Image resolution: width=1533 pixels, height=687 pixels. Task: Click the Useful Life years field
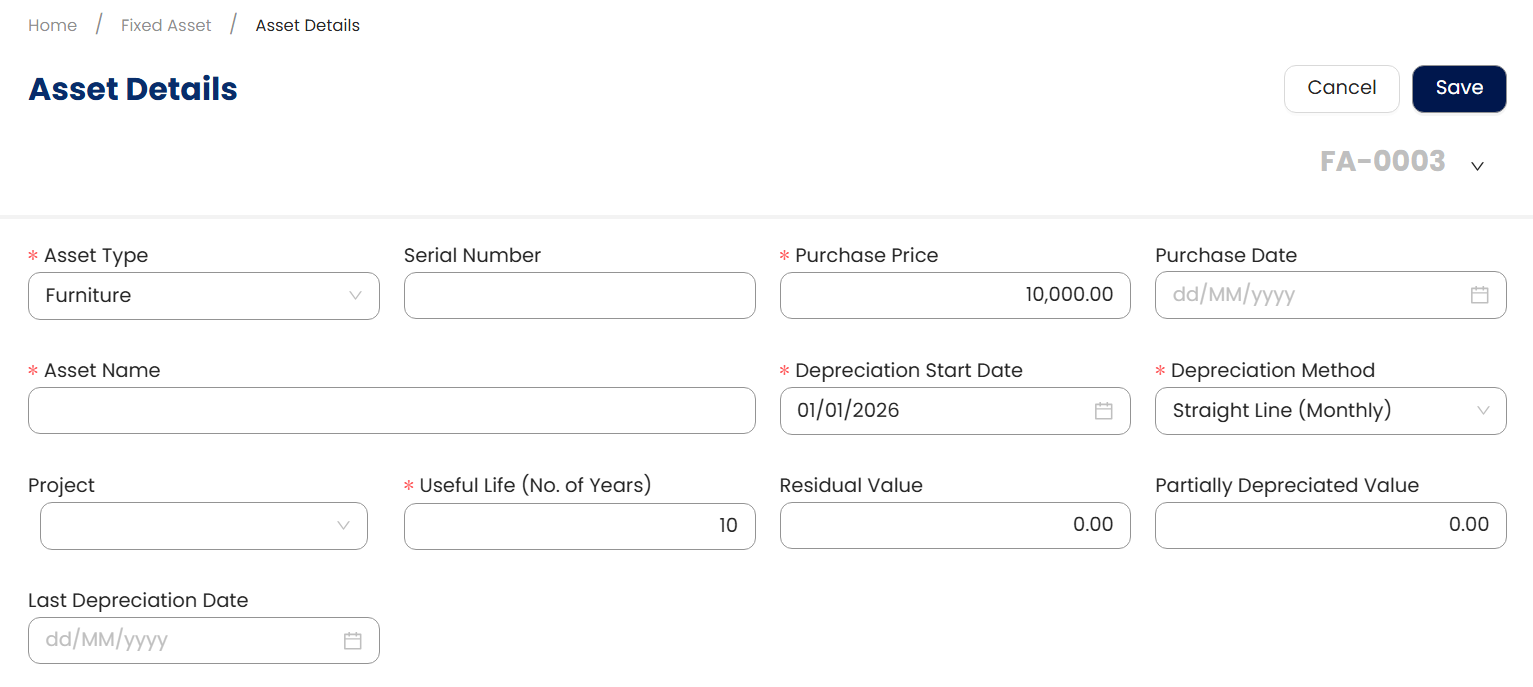[579, 526]
